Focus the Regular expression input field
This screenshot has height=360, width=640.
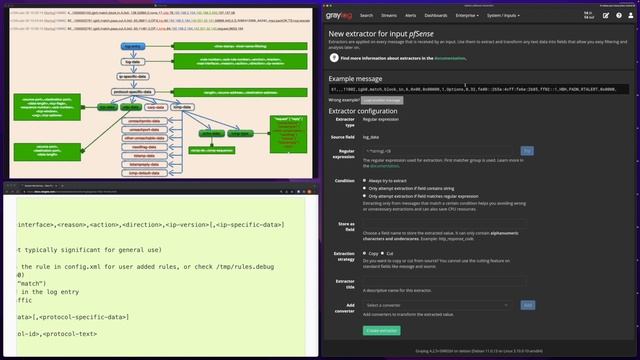pos(439,151)
